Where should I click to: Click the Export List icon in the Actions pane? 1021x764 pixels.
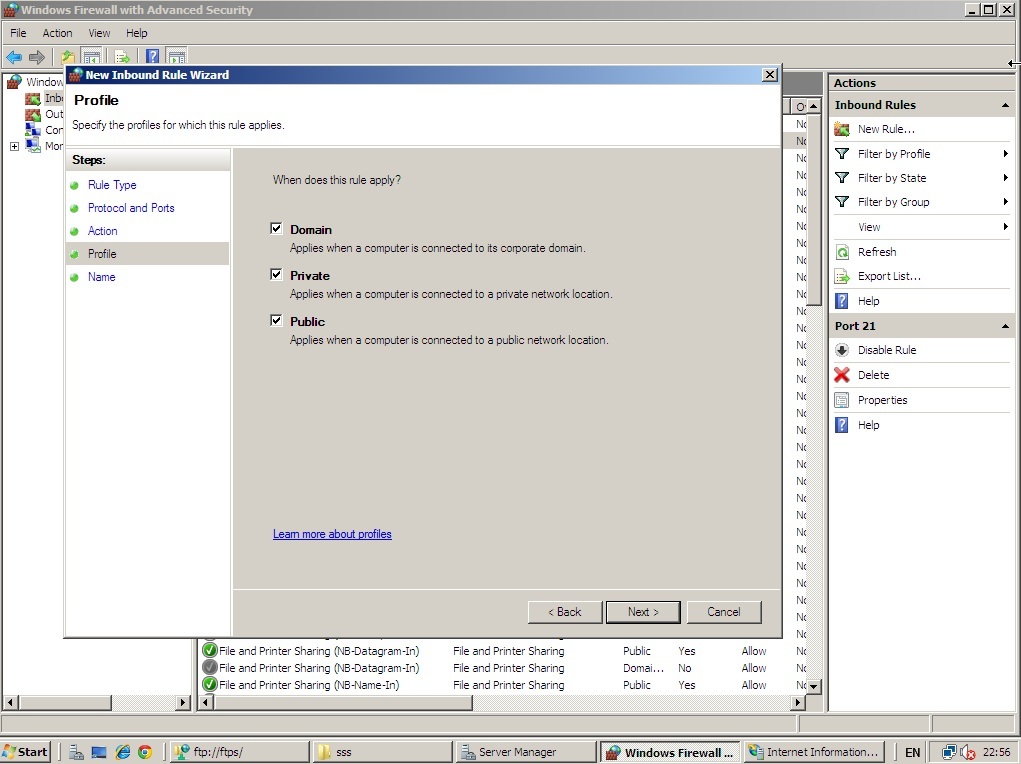pos(842,276)
